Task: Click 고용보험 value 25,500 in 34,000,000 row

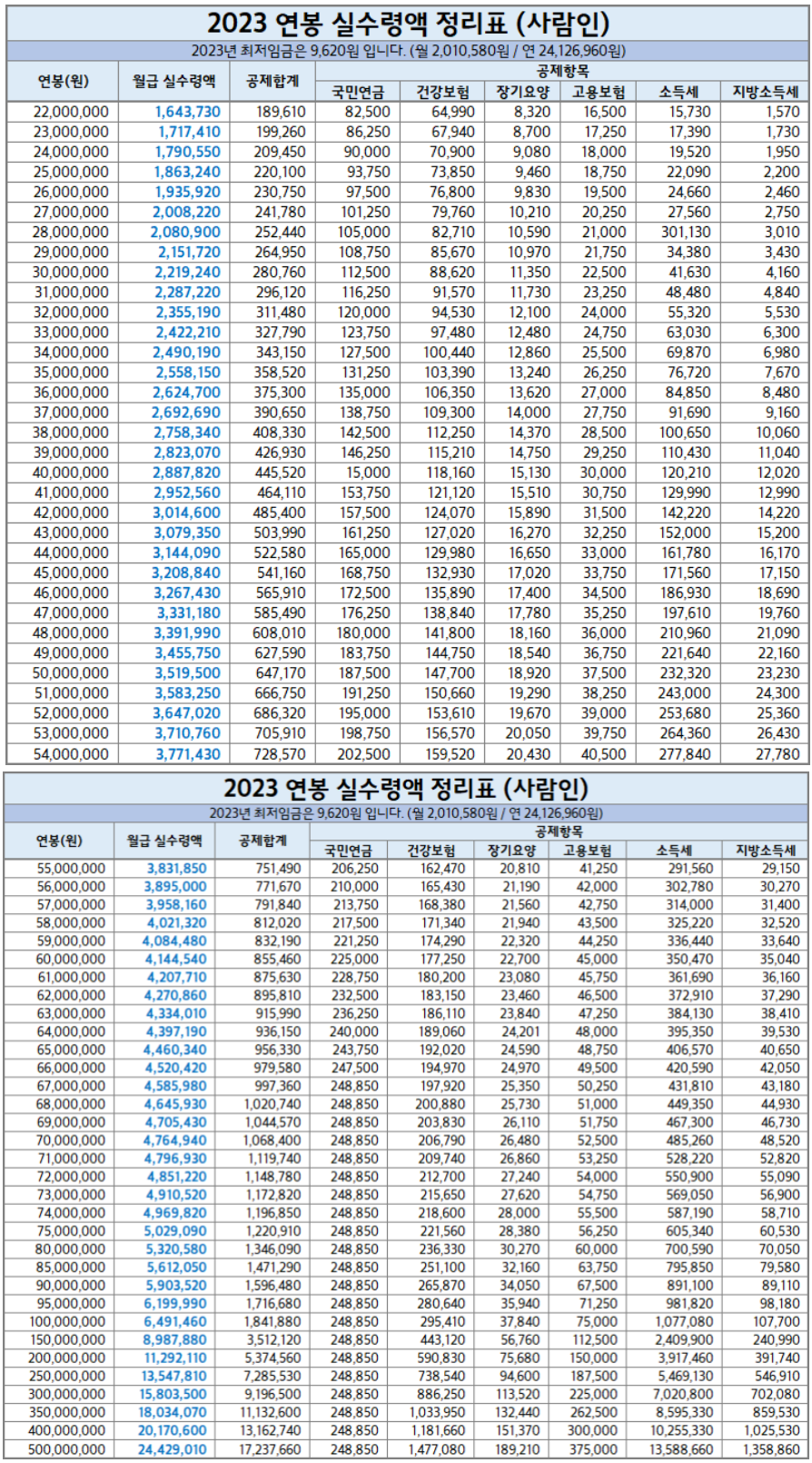Action: pyautogui.click(x=604, y=352)
